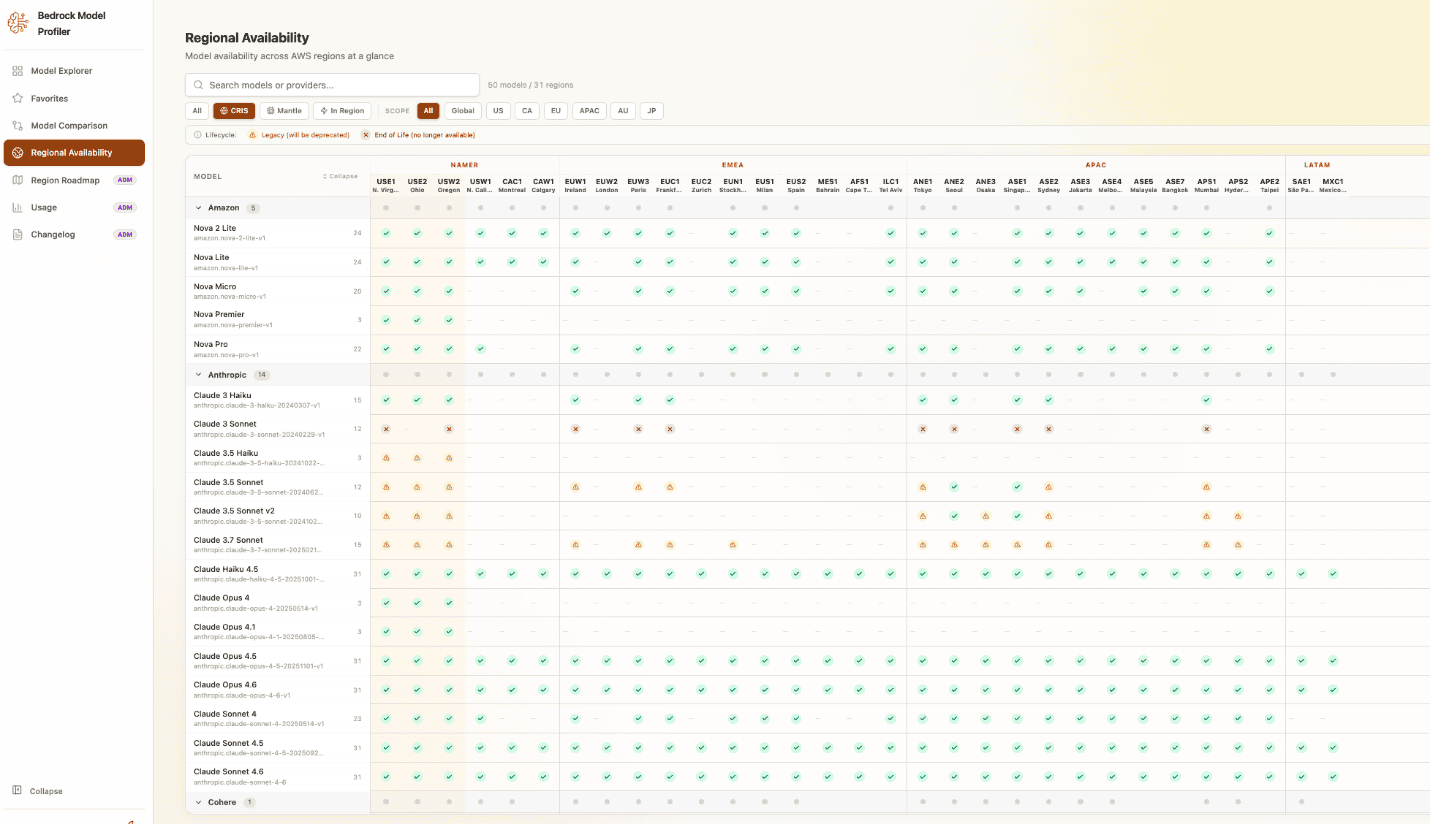Collapse all model groups in table header
1430x824 pixels.
[340, 176]
